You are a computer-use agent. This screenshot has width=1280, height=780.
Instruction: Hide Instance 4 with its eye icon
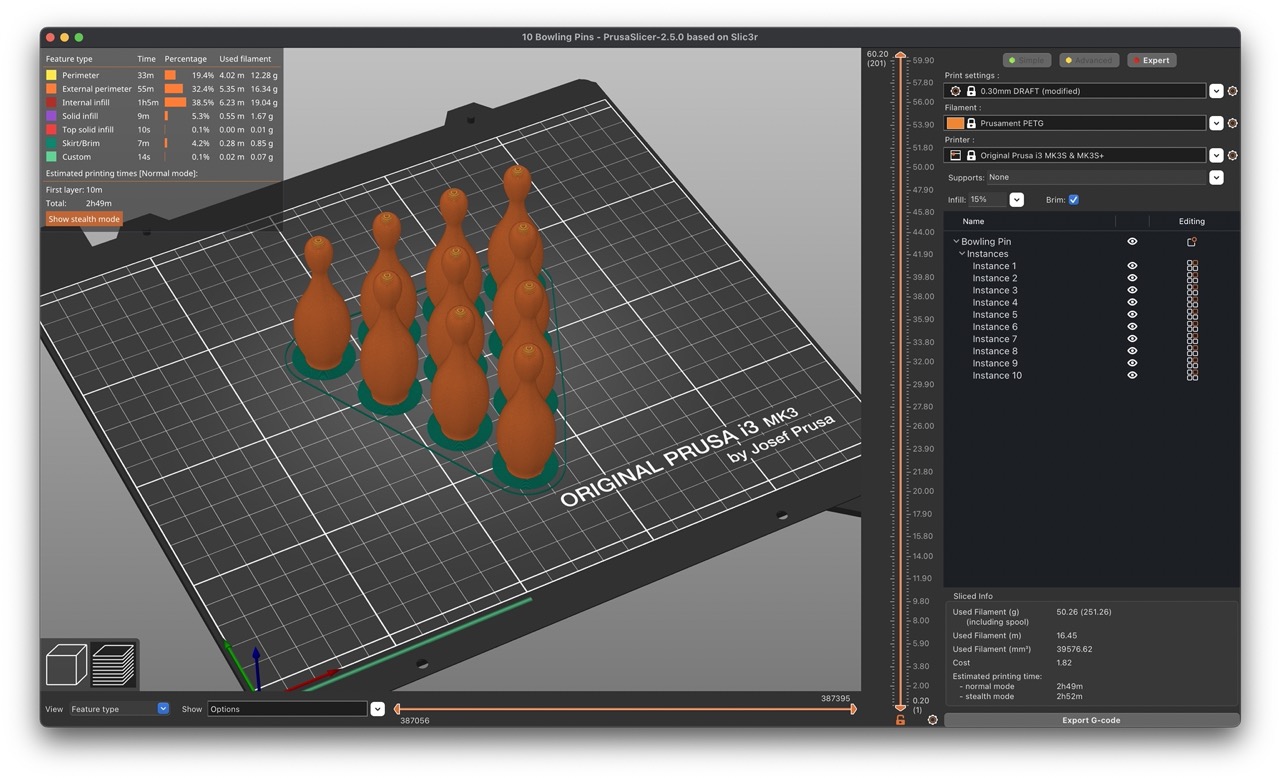pos(1132,303)
